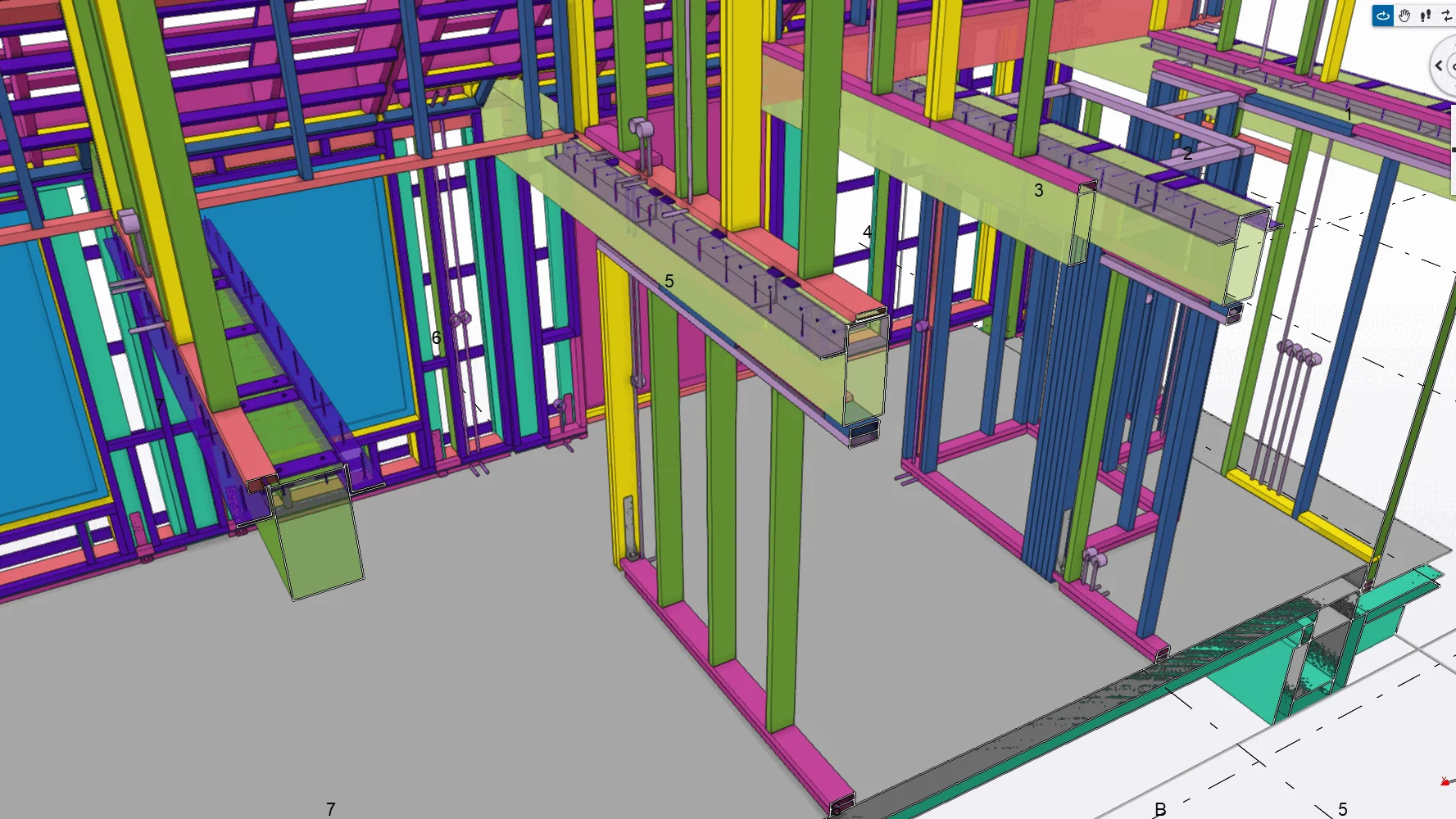Pick grid line label 4
The height and width of the screenshot is (819, 1456).
(x=867, y=233)
